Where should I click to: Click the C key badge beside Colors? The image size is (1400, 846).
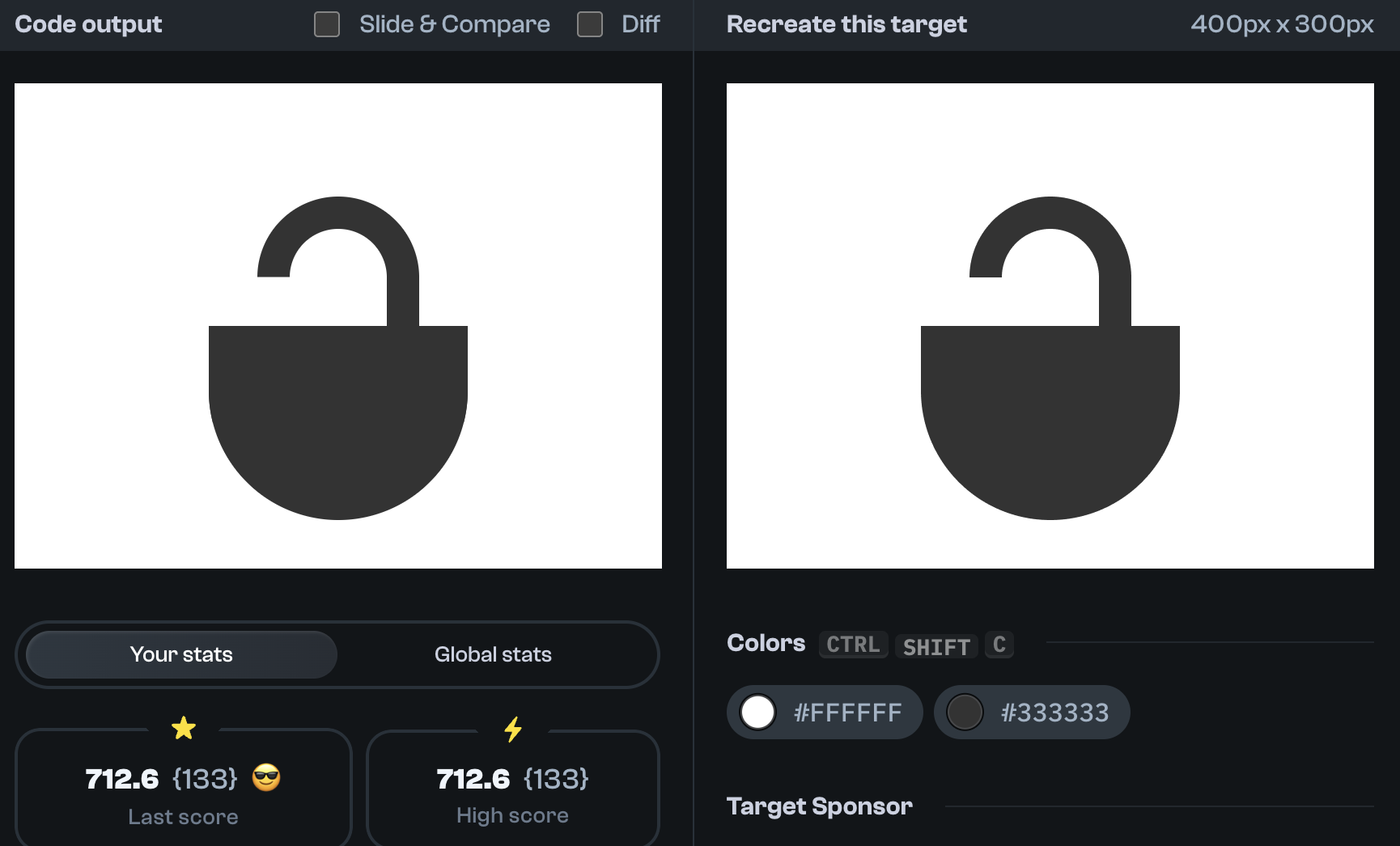click(x=999, y=645)
